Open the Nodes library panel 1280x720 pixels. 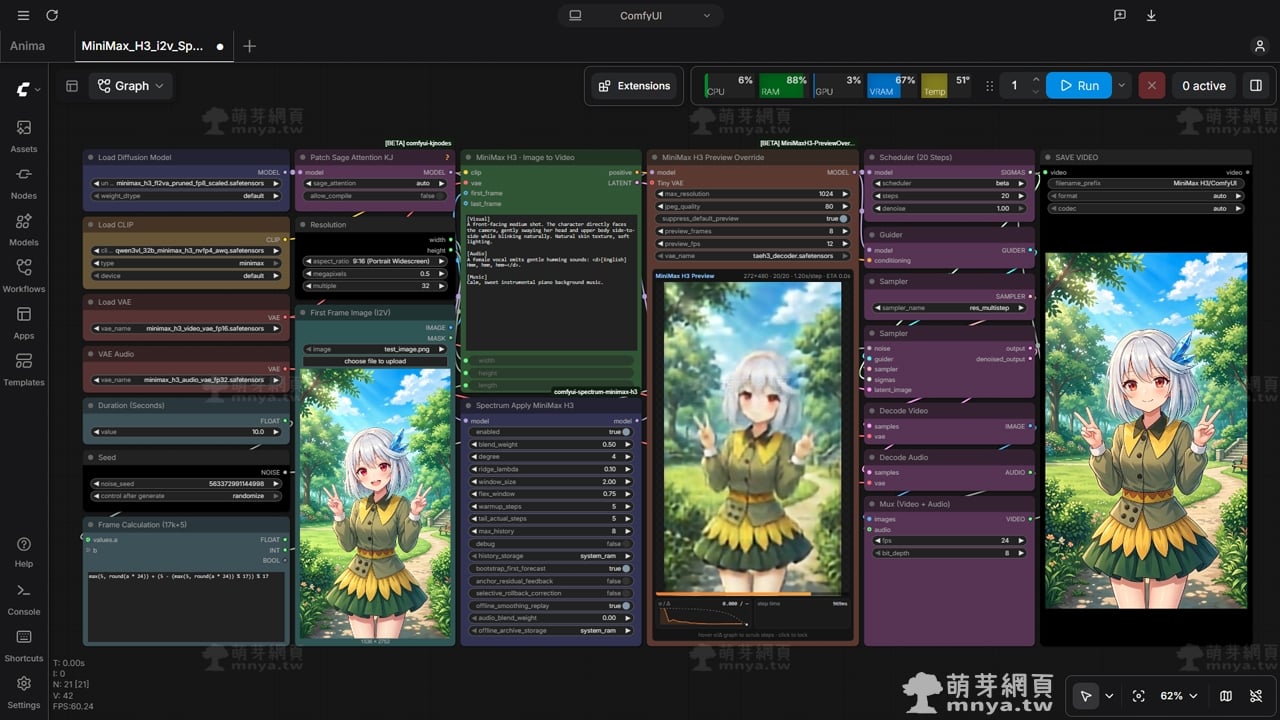(x=24, y=183)
